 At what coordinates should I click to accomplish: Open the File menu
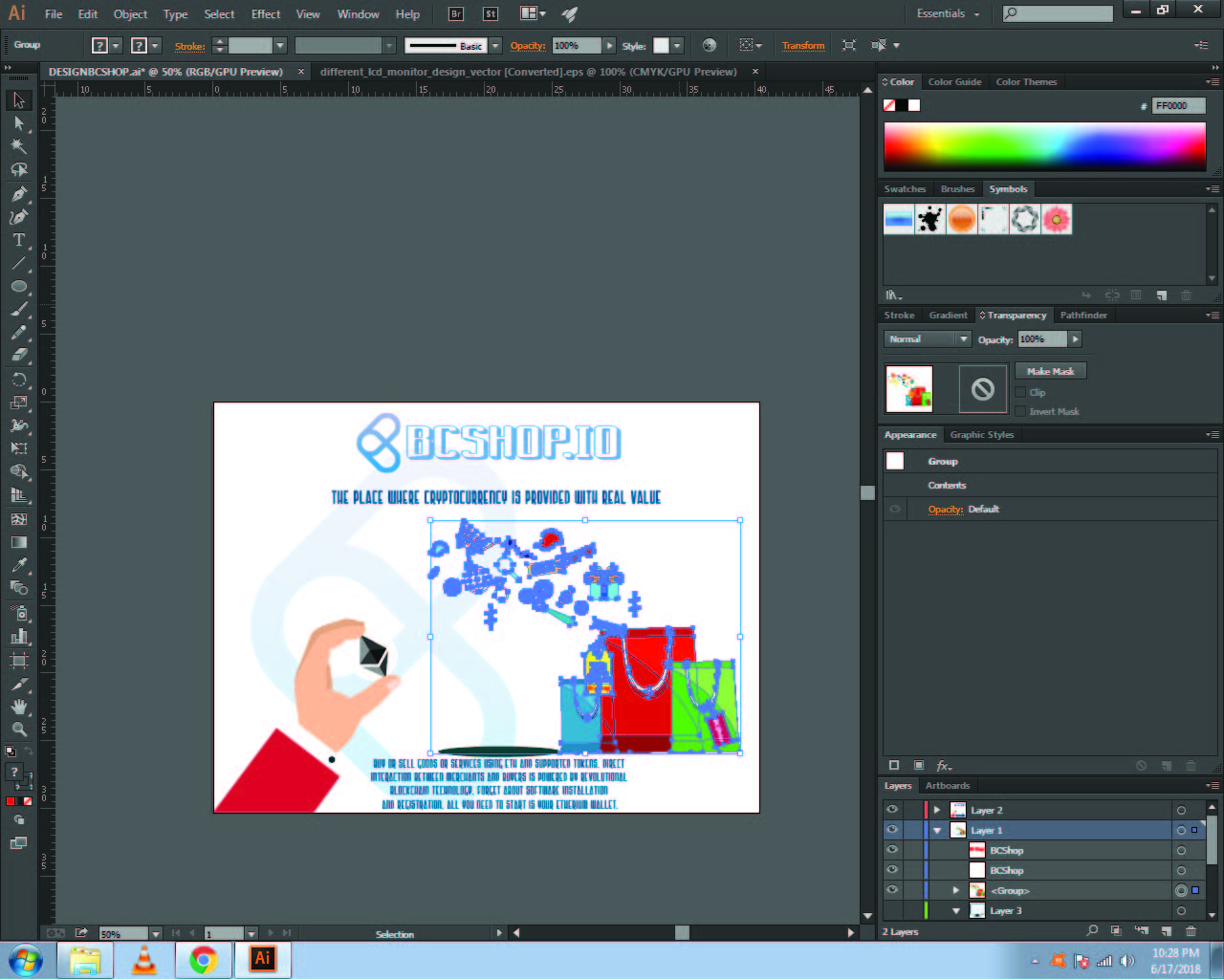[54, 14]
